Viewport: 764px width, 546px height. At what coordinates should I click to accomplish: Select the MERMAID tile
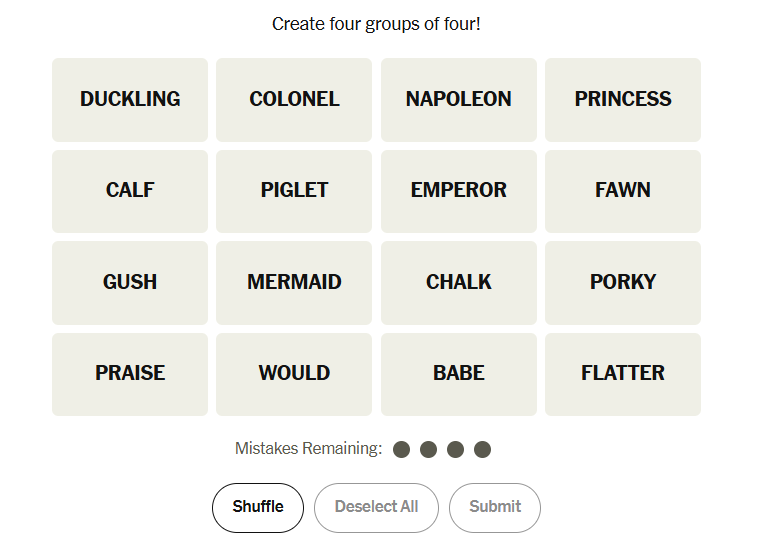(x=294, y=282)
